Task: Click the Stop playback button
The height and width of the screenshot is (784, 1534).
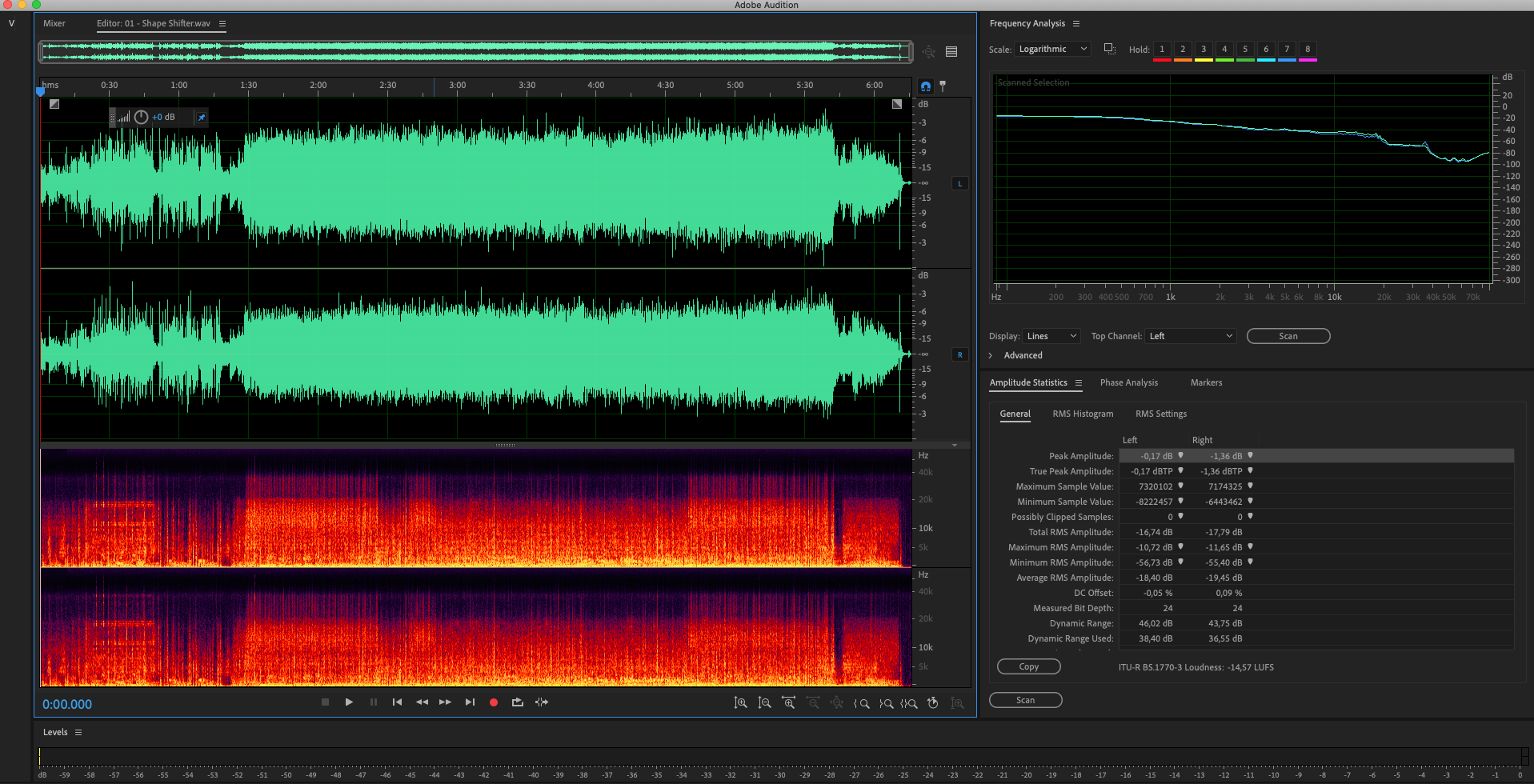Action: coord(325,702)
